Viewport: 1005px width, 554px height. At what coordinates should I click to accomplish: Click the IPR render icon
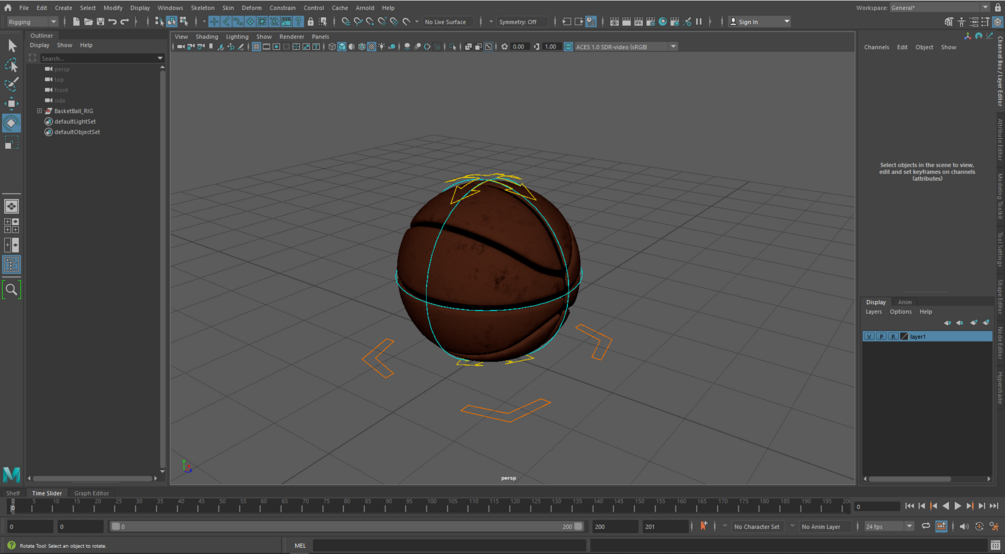[x=638, y=22]
